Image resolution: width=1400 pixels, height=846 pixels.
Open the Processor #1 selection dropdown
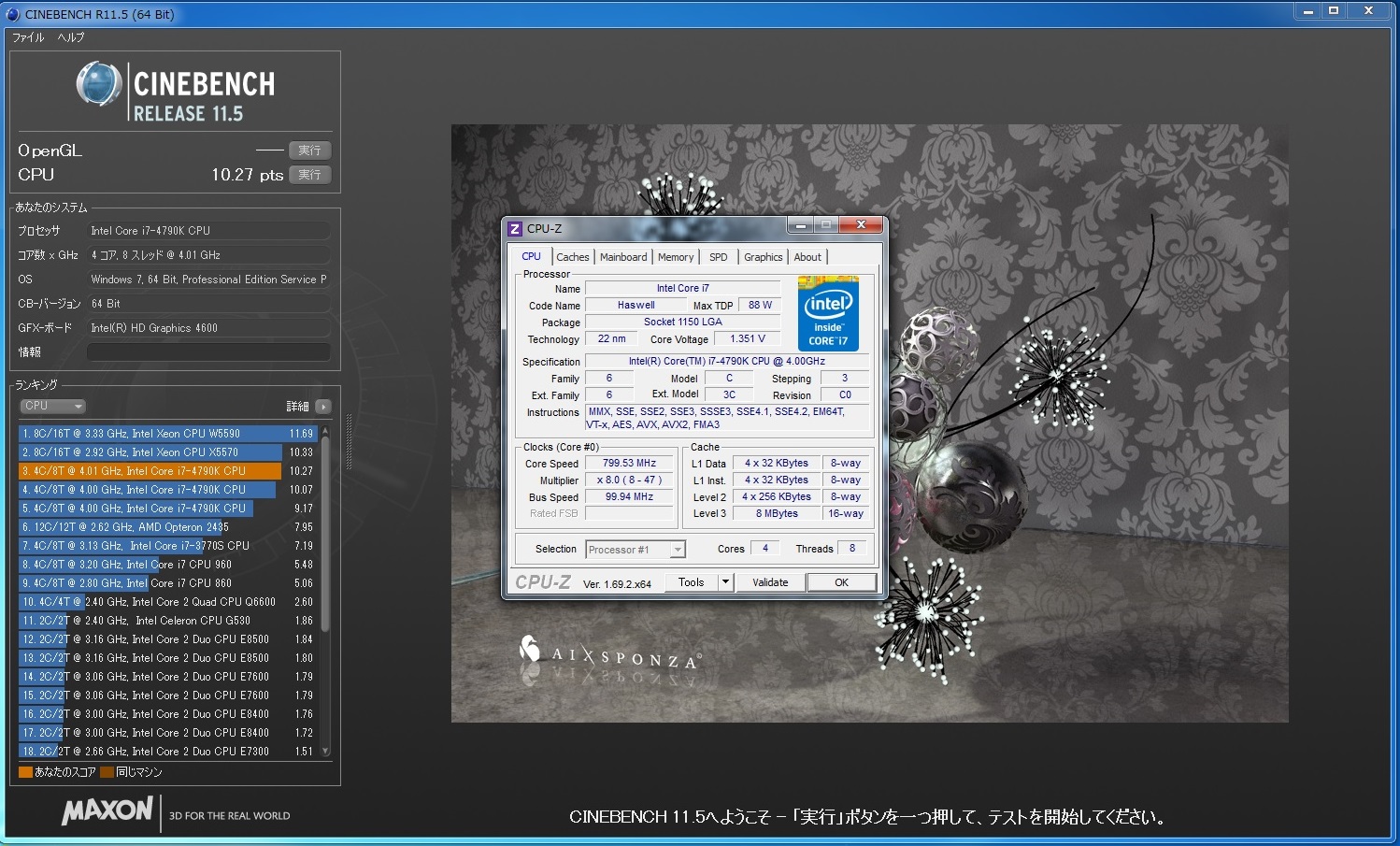636,550
